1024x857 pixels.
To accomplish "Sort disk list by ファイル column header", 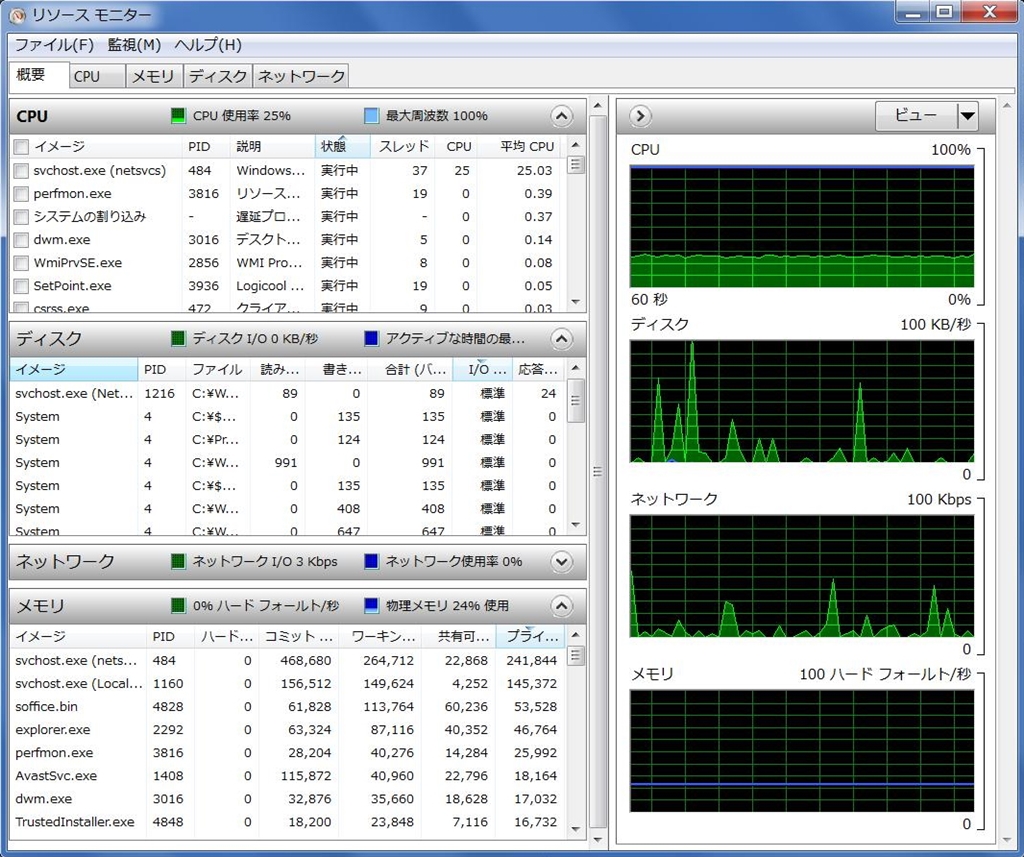I will click(217, 369).
